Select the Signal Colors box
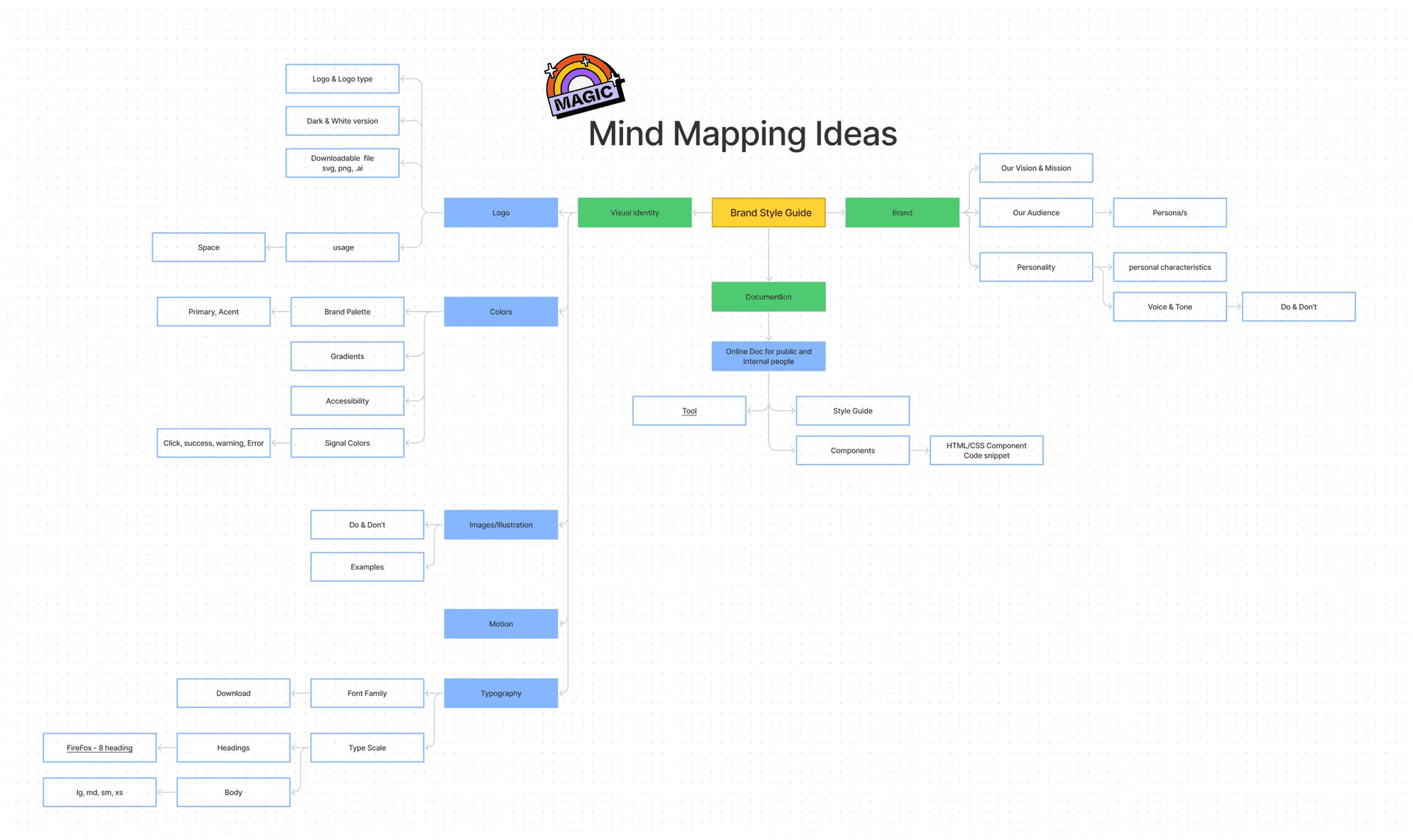The width and height of the screenshot is (1413, 840). [x=348, y=443]
